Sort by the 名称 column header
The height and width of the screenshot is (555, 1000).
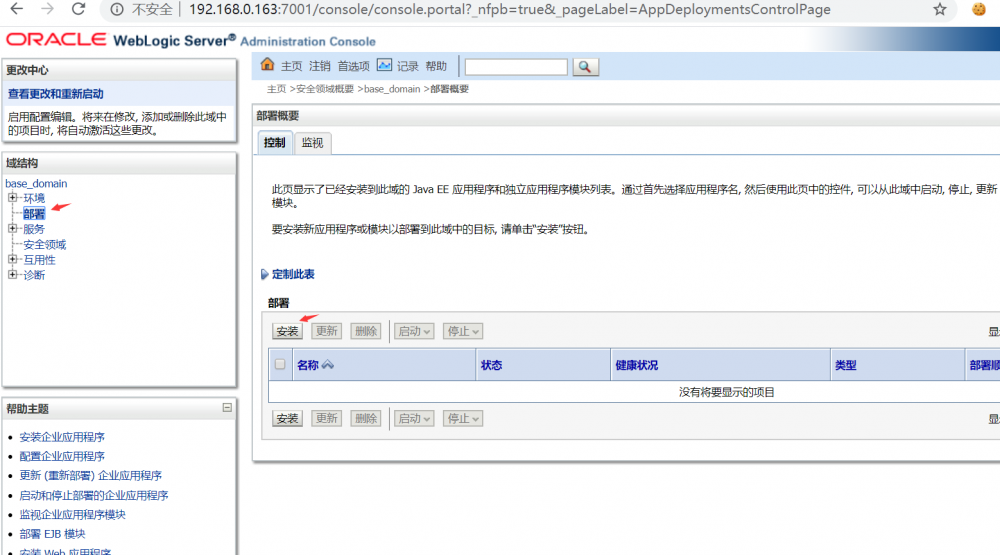coord(308,365)
